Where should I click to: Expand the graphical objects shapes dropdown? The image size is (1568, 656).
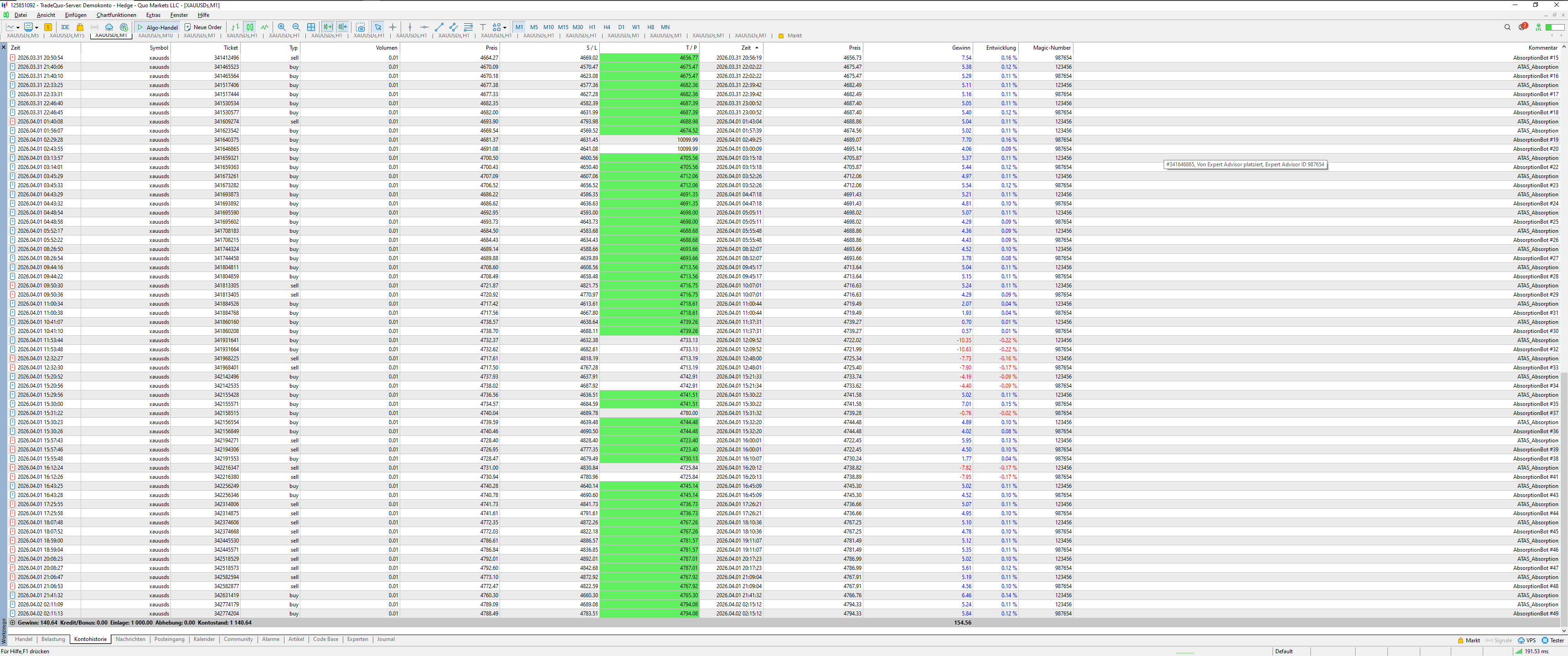click(505, 27)
